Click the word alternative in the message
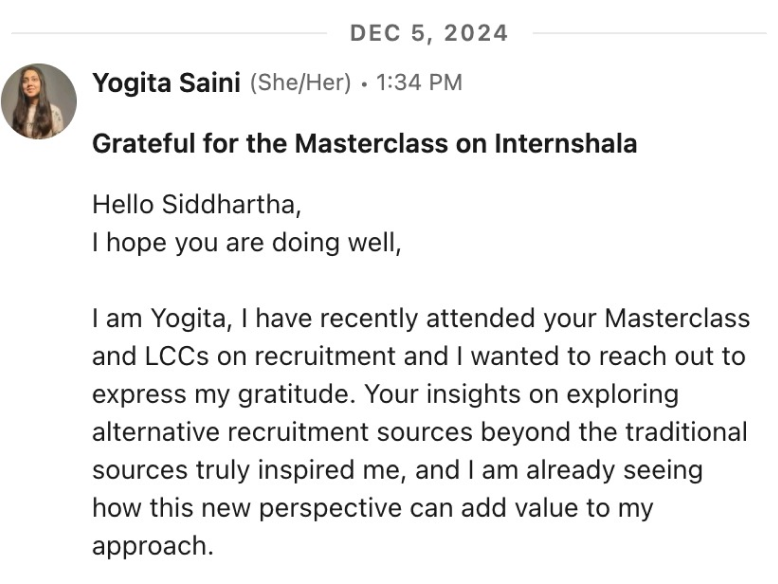This screenshot has width=778, height=584. pyautogui.click(x=156, y=432)
